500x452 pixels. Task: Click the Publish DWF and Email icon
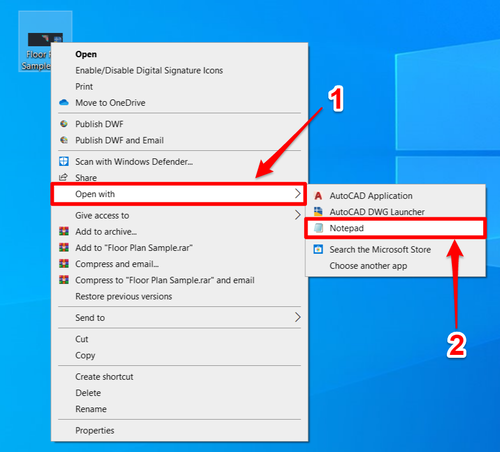click(x=64, y=140)
